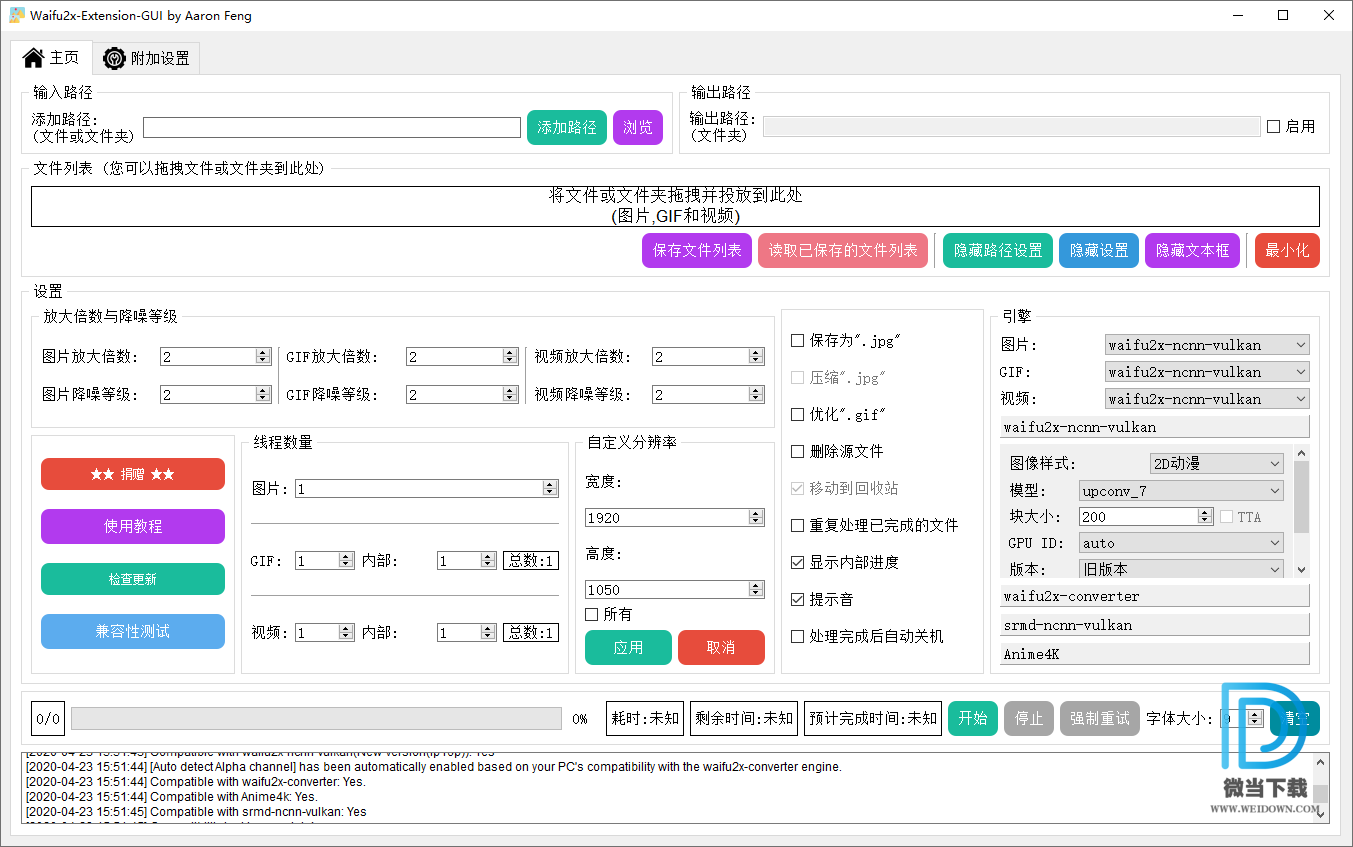Adjust the 图片放大倍数 spinner
1353x847 pixels.
tap(215, 356)
